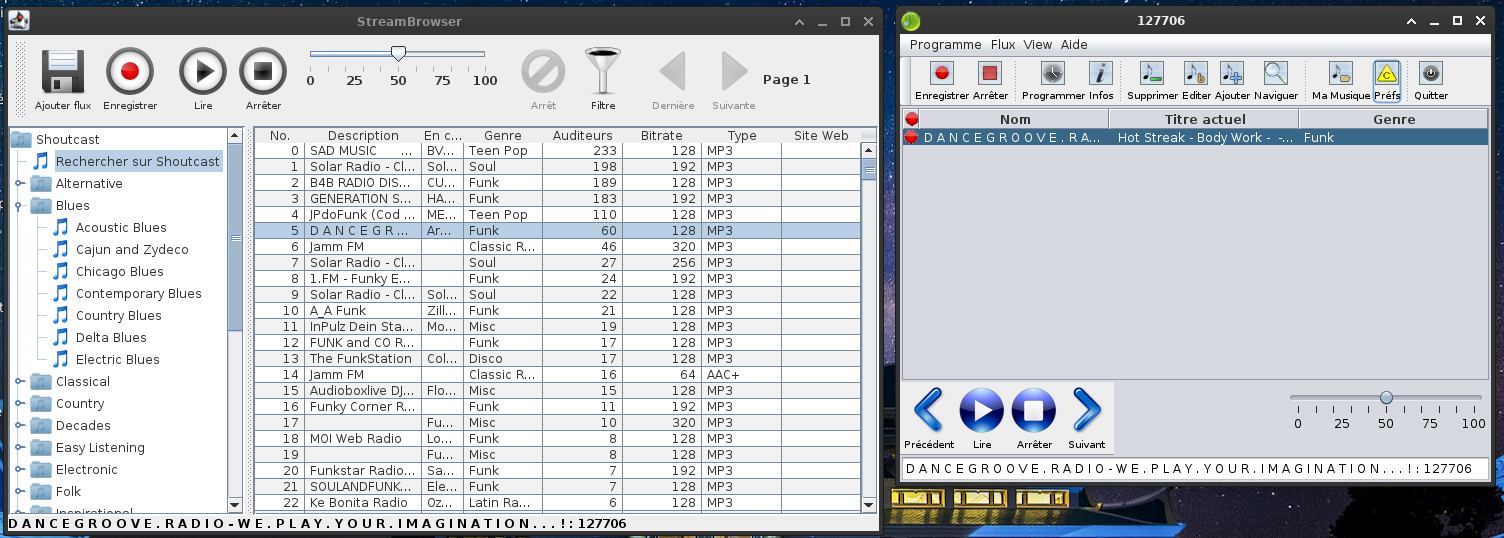Adjust the 127706 window volume slider handle
The image size is (1504, 538).
pyautogui.click(x=1386, y=397)
